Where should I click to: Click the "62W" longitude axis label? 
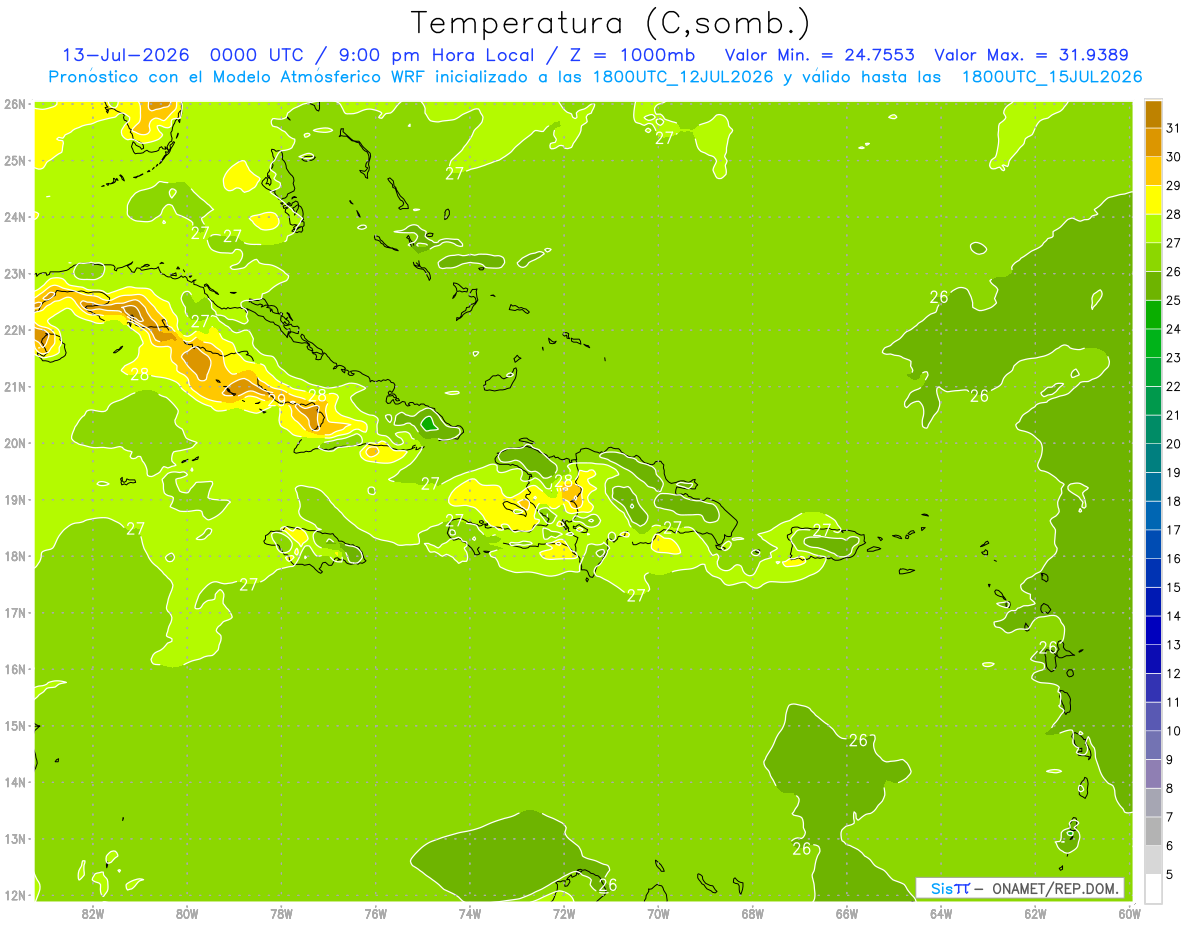pos(1035,912)
